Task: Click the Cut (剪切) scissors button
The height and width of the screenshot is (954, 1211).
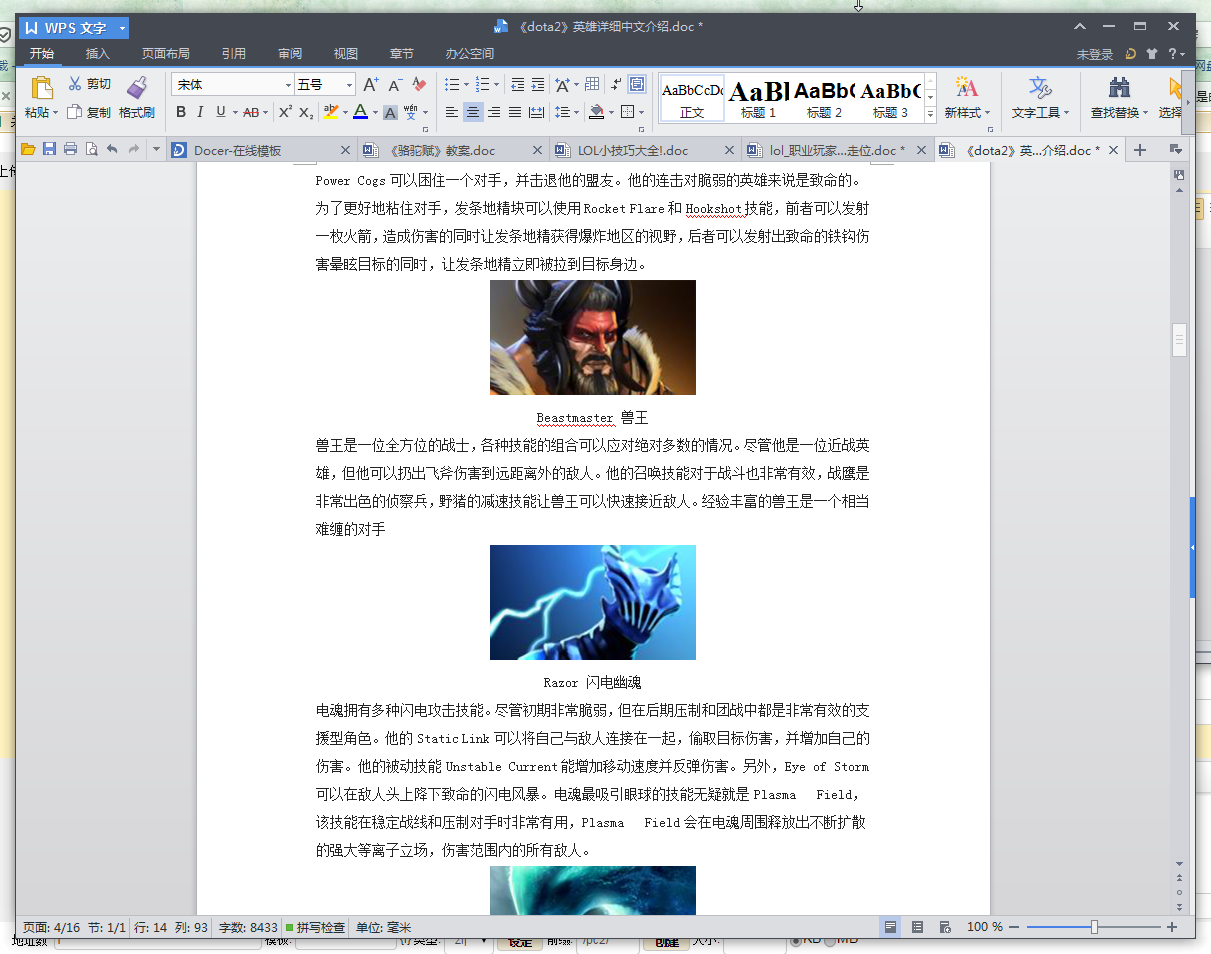Action: (89, 84)
